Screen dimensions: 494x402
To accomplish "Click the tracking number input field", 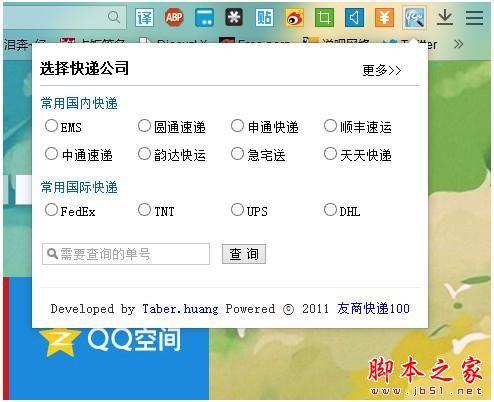I will tap(126, 254).
